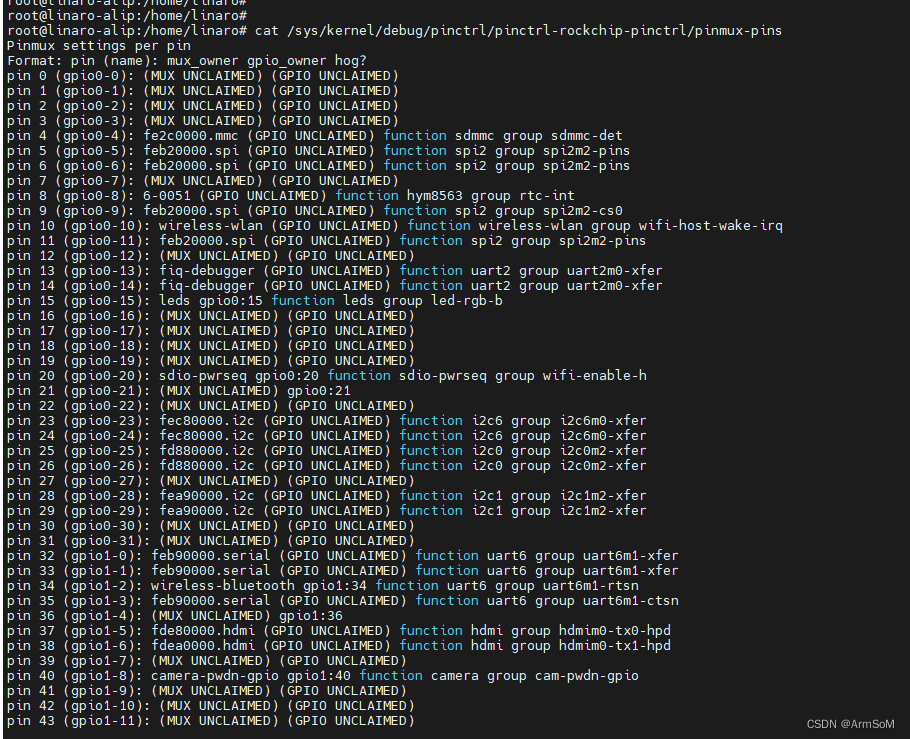The width and height of the screenshot is (910, 739).
Task: Click pin 24 i2c6m0-xfer line
Action: click(326, 436)
